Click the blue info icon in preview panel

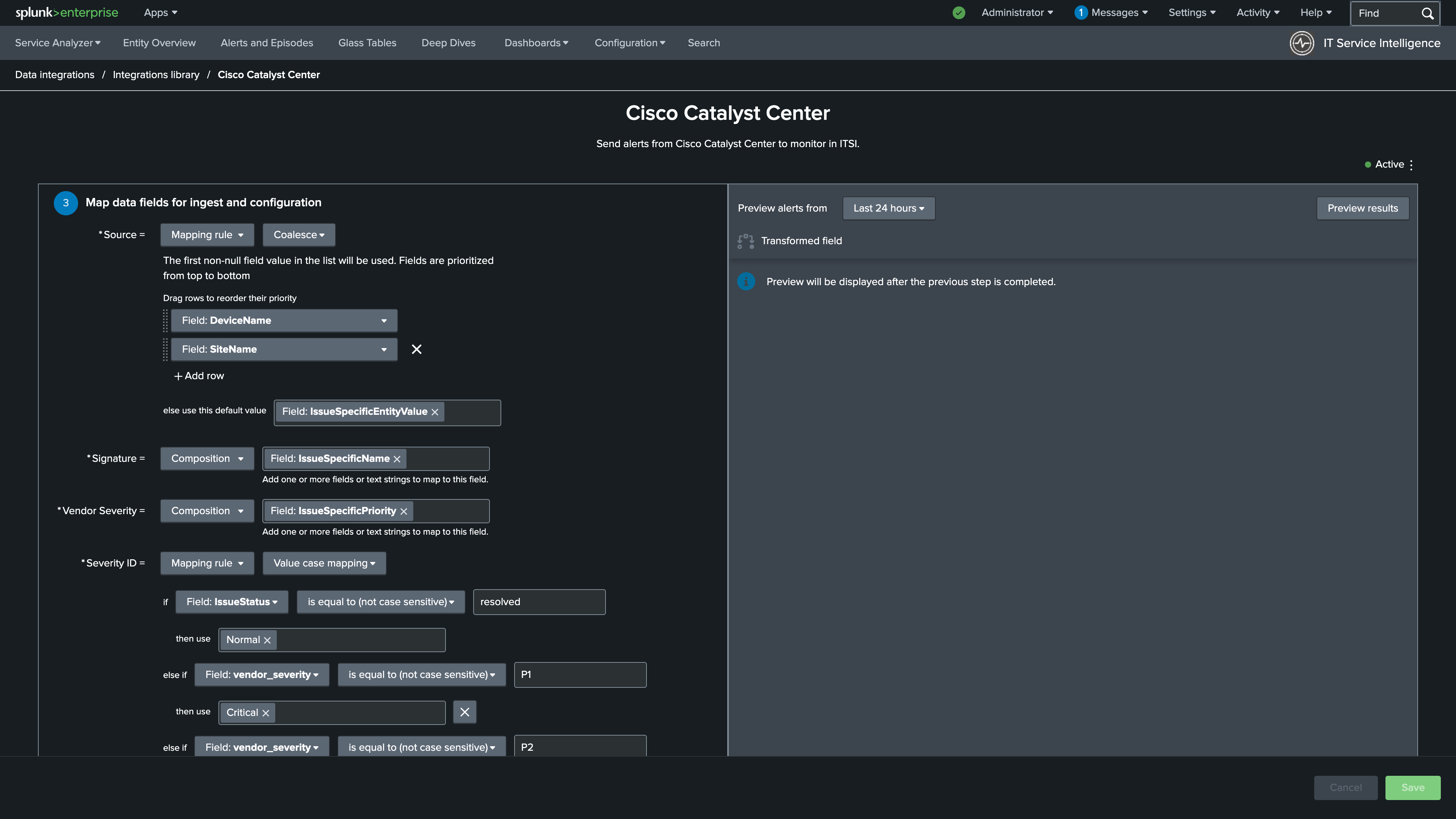tap(746, 281)
